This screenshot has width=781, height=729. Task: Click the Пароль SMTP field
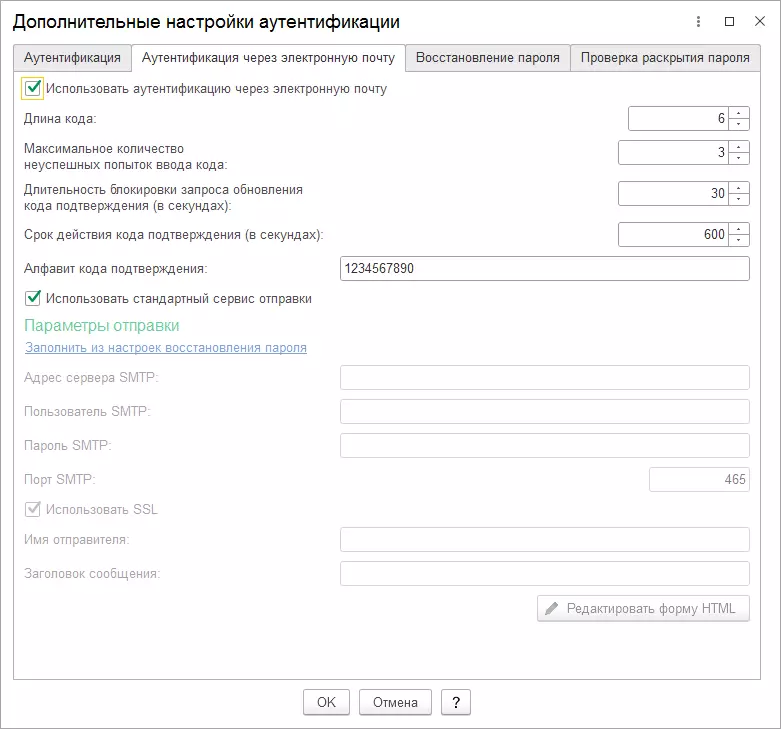pos(544,445)
